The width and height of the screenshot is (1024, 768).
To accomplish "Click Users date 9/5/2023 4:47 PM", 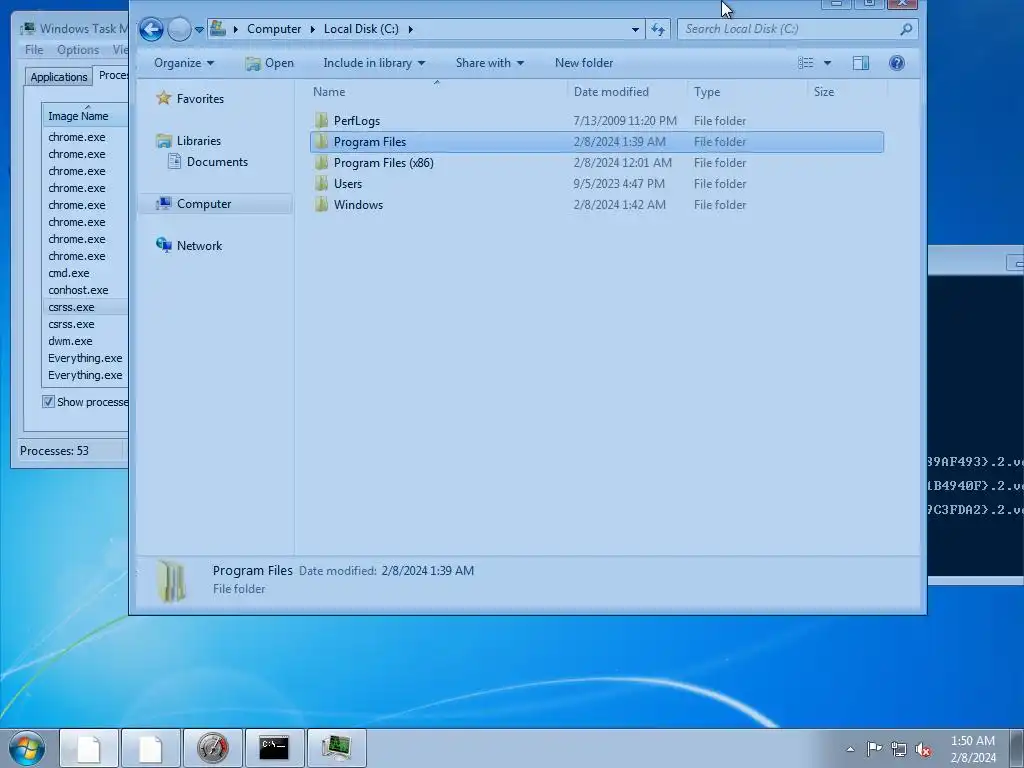I will pyautogui.click(x=619, y=184).
